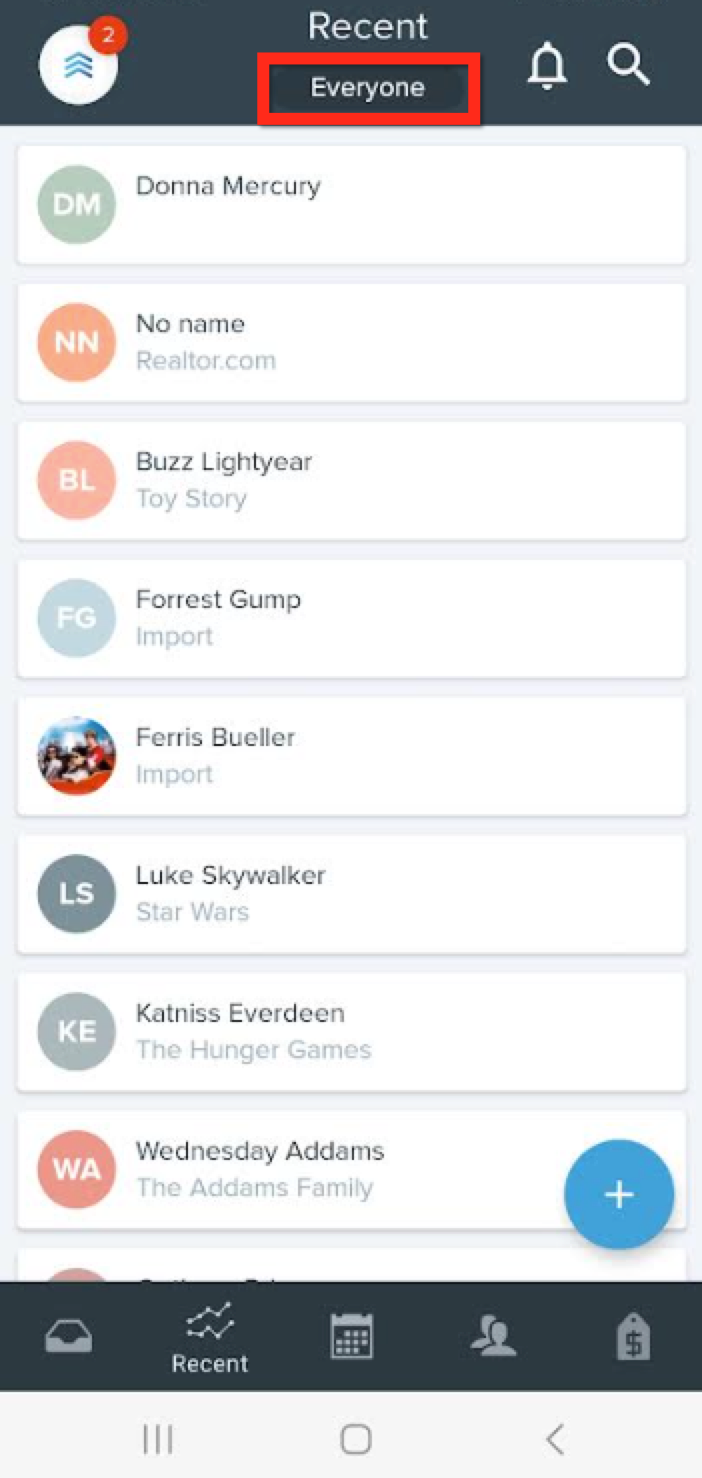The image size is (702, 1478).
Task: Open recent apps with the Android overview button
Action: pos(157,1440)
